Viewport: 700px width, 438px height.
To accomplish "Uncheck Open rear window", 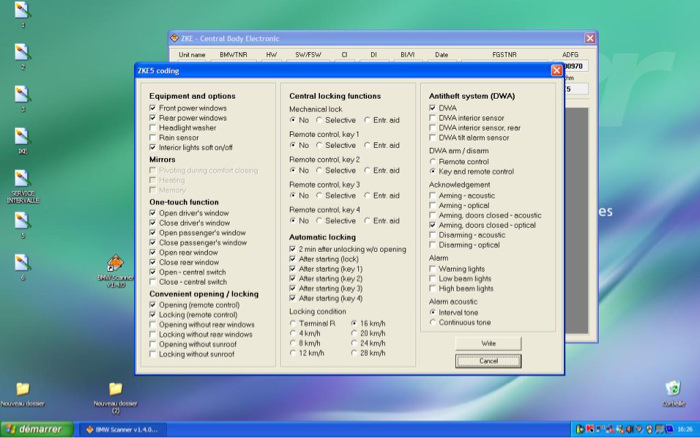I will (x=153, y=252).
